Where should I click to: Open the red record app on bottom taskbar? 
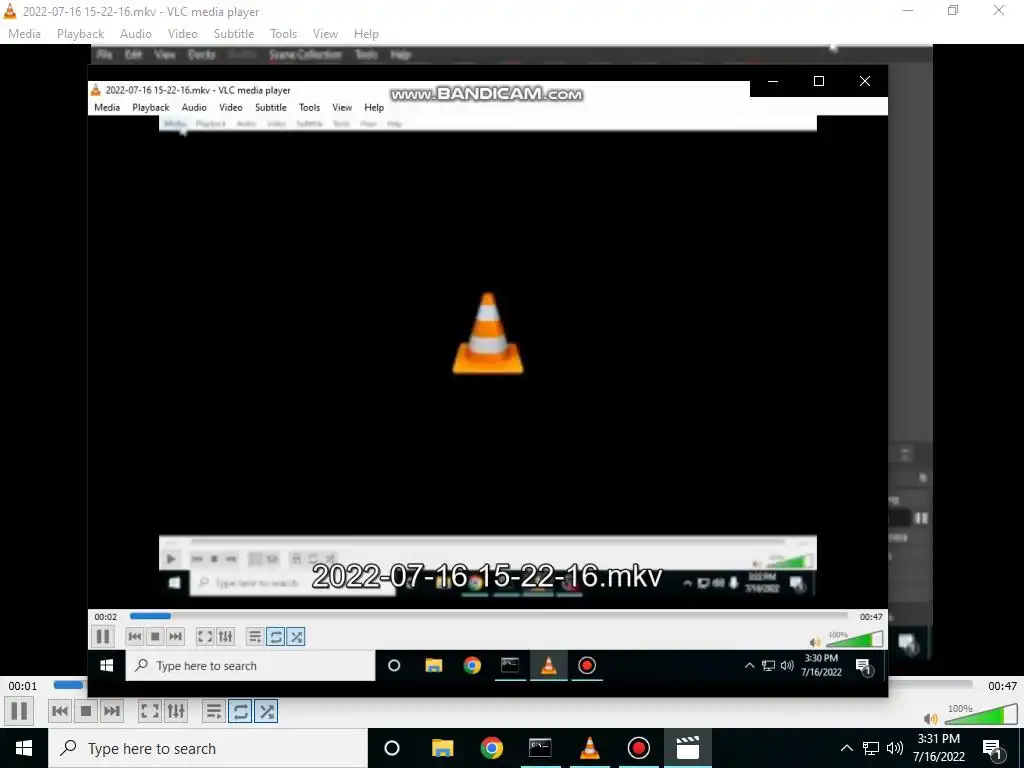click(x=639, y=748)
